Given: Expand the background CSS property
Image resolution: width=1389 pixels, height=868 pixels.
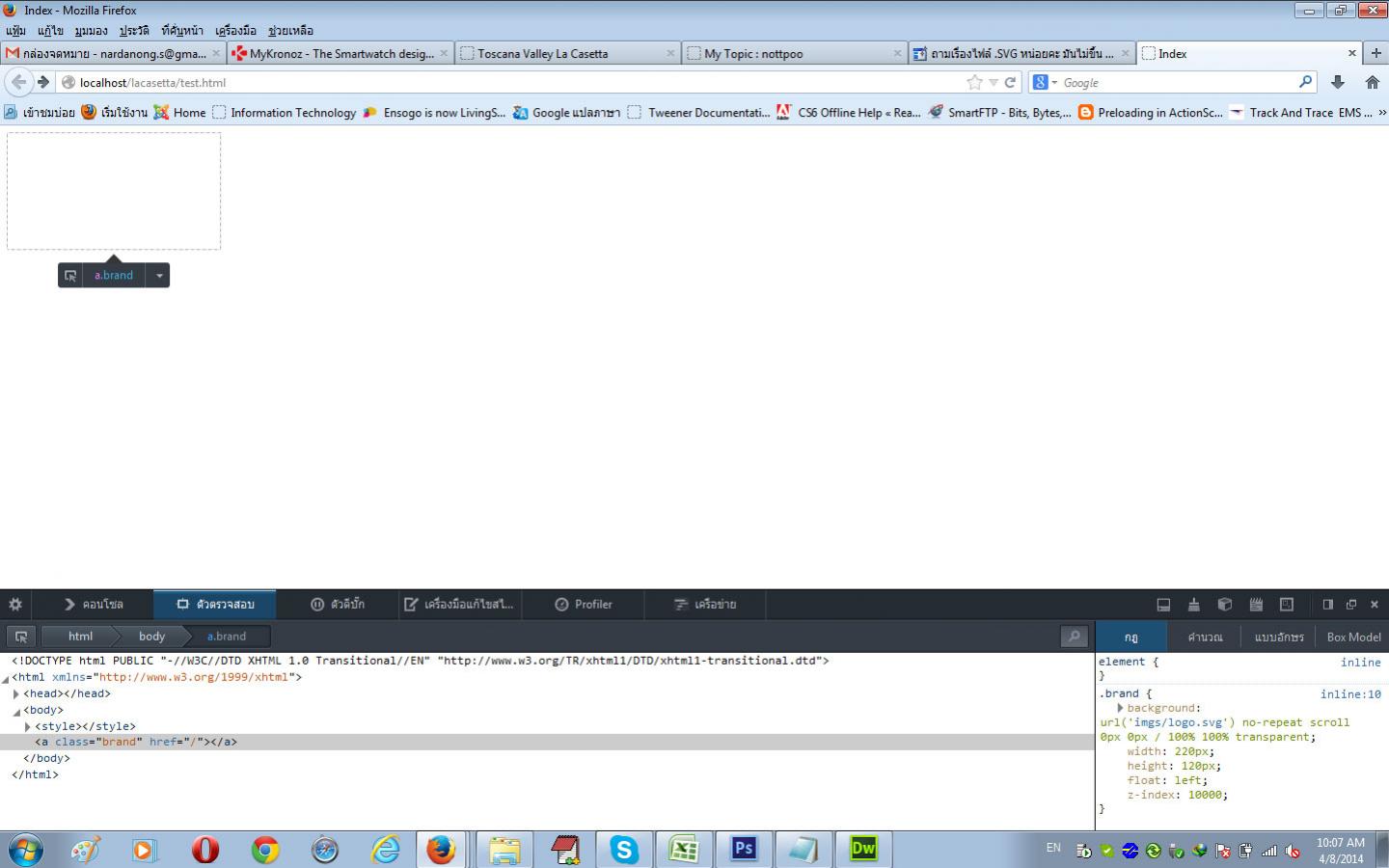Looking at the screenshot, I should [x=1120, y=708].
